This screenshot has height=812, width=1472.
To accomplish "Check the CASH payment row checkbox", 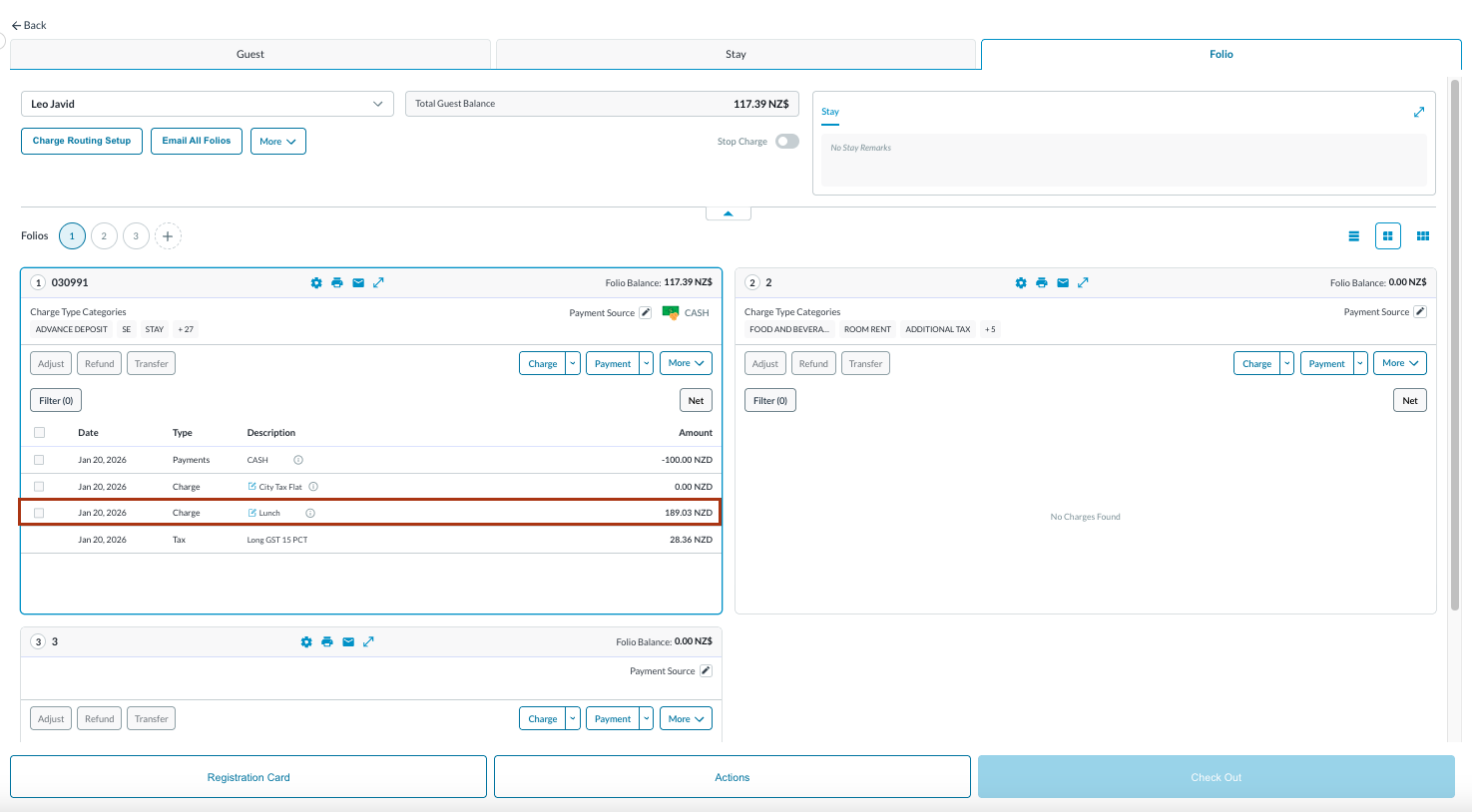I will click(x=39, y=460).
